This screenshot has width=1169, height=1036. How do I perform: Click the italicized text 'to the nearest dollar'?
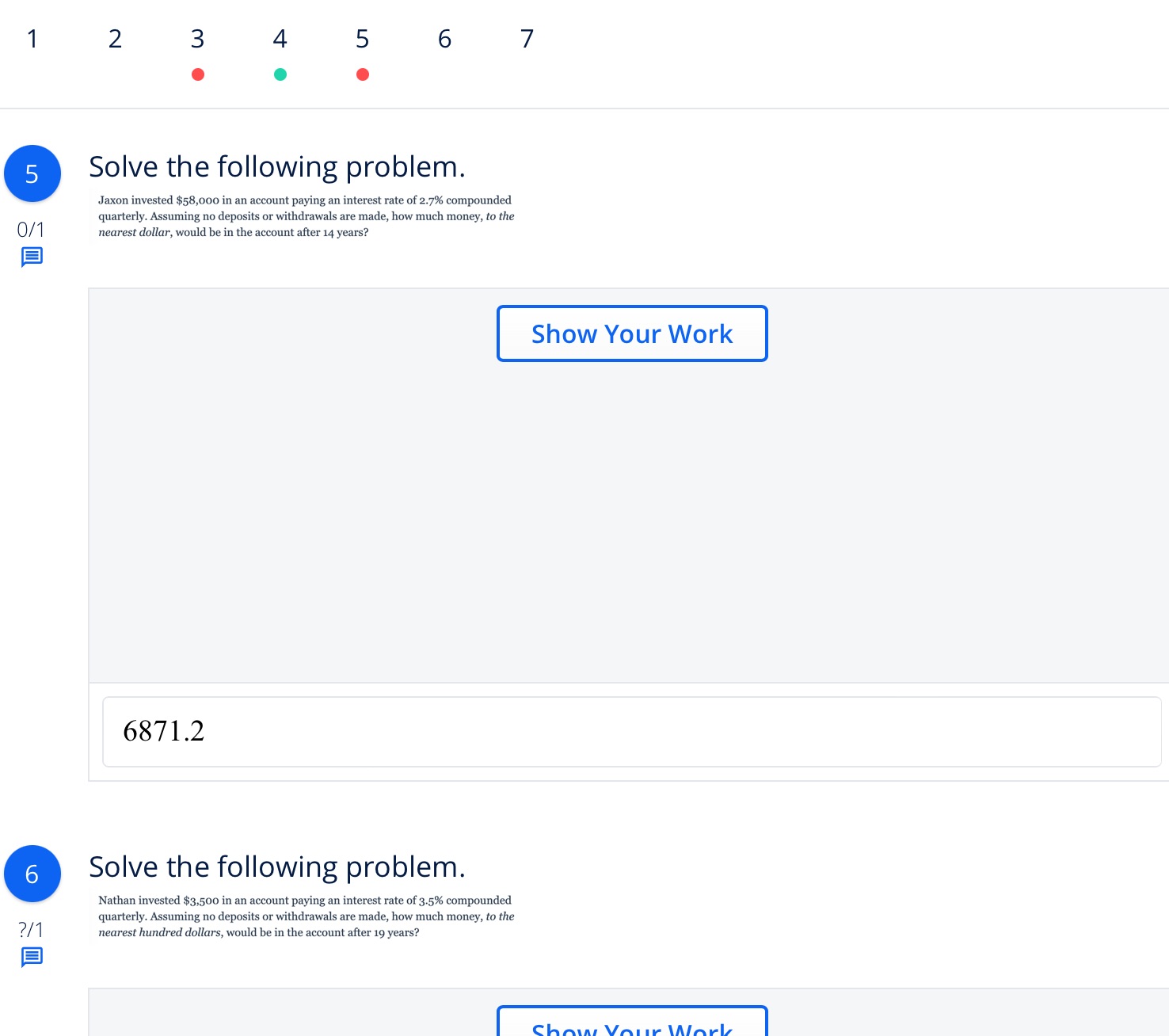coord(135,232)
